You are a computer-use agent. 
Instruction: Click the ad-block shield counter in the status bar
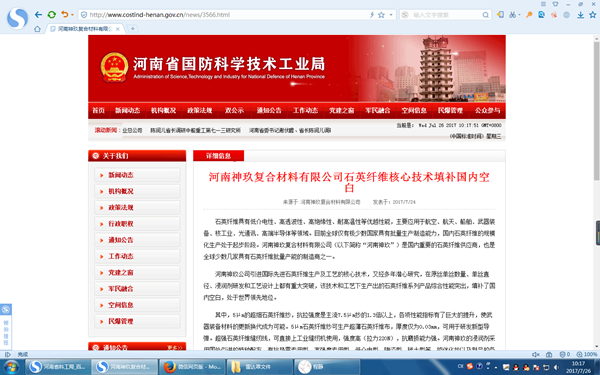(x=565, y=354)
